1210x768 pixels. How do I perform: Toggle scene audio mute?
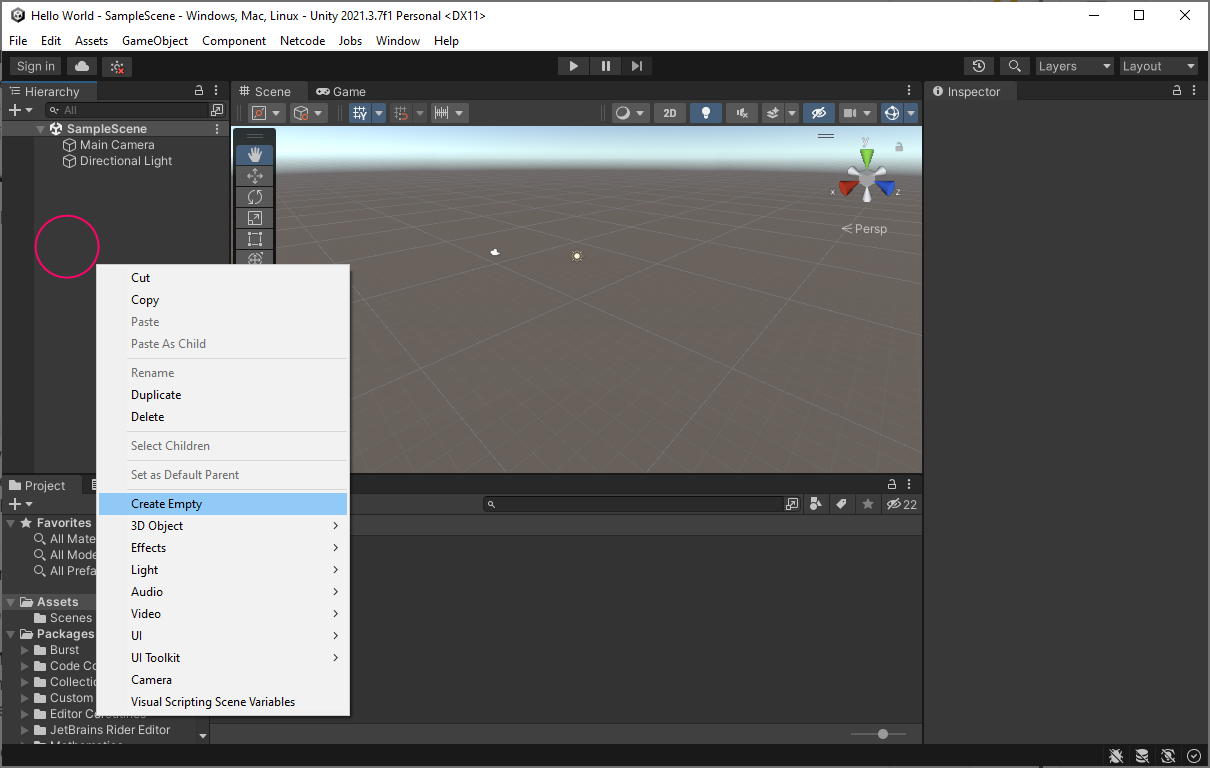pyautogui.click(x=741, y=113)
